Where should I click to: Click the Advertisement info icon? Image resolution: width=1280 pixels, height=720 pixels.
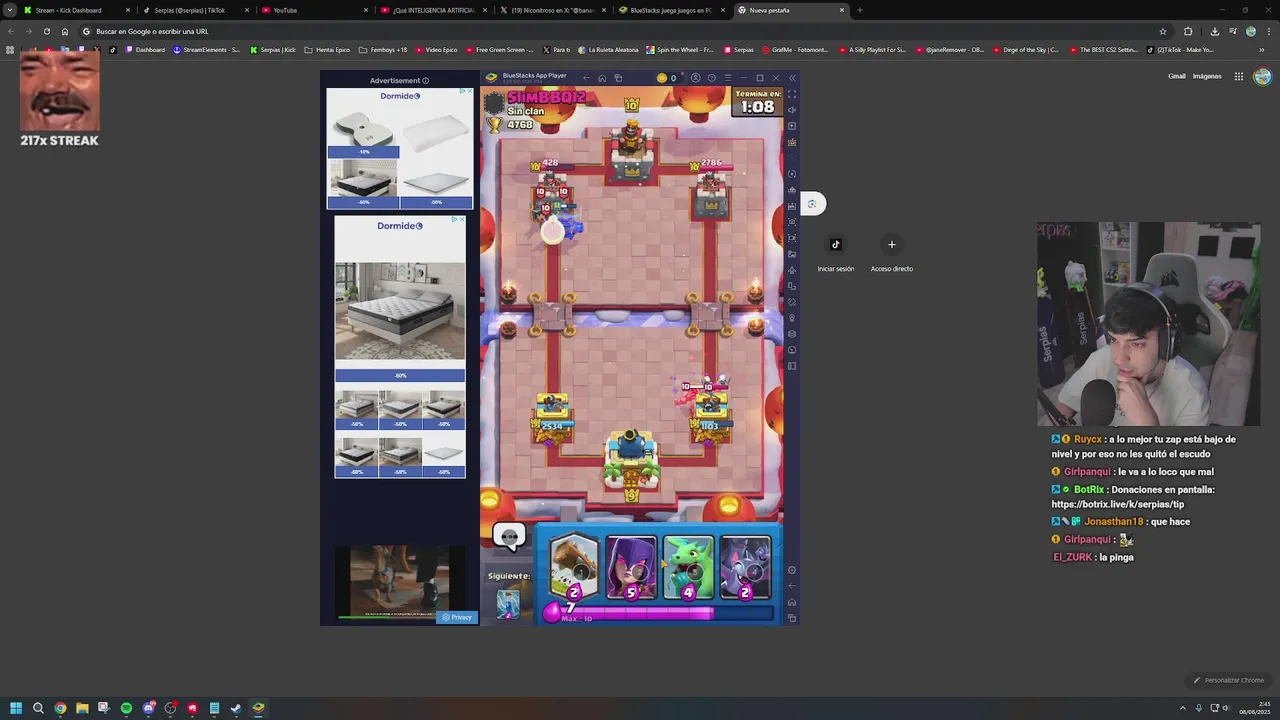(425, 81)
